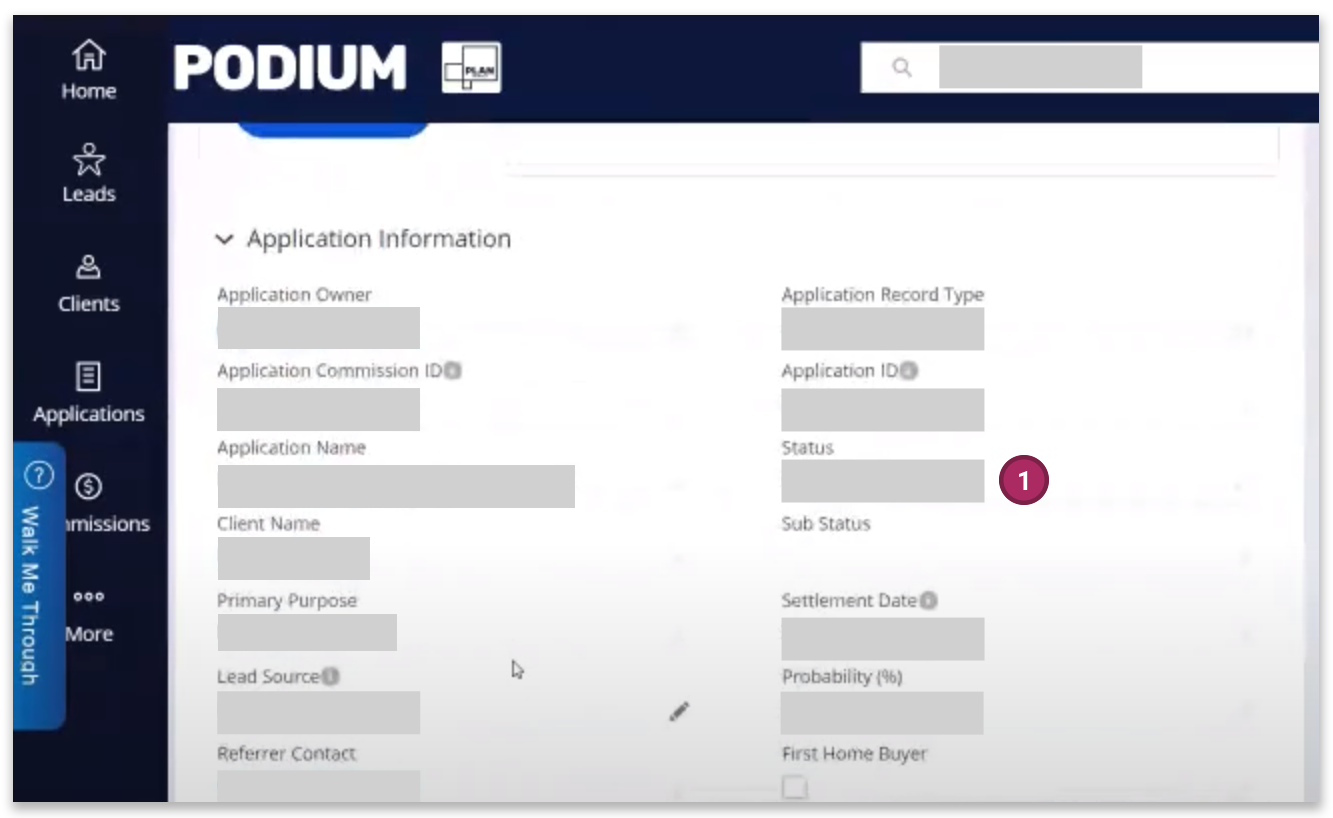This screenshot has width=1333, height=818.
Task: Click info icon next to Application Commission ID
Action: [x=453, y=371]
